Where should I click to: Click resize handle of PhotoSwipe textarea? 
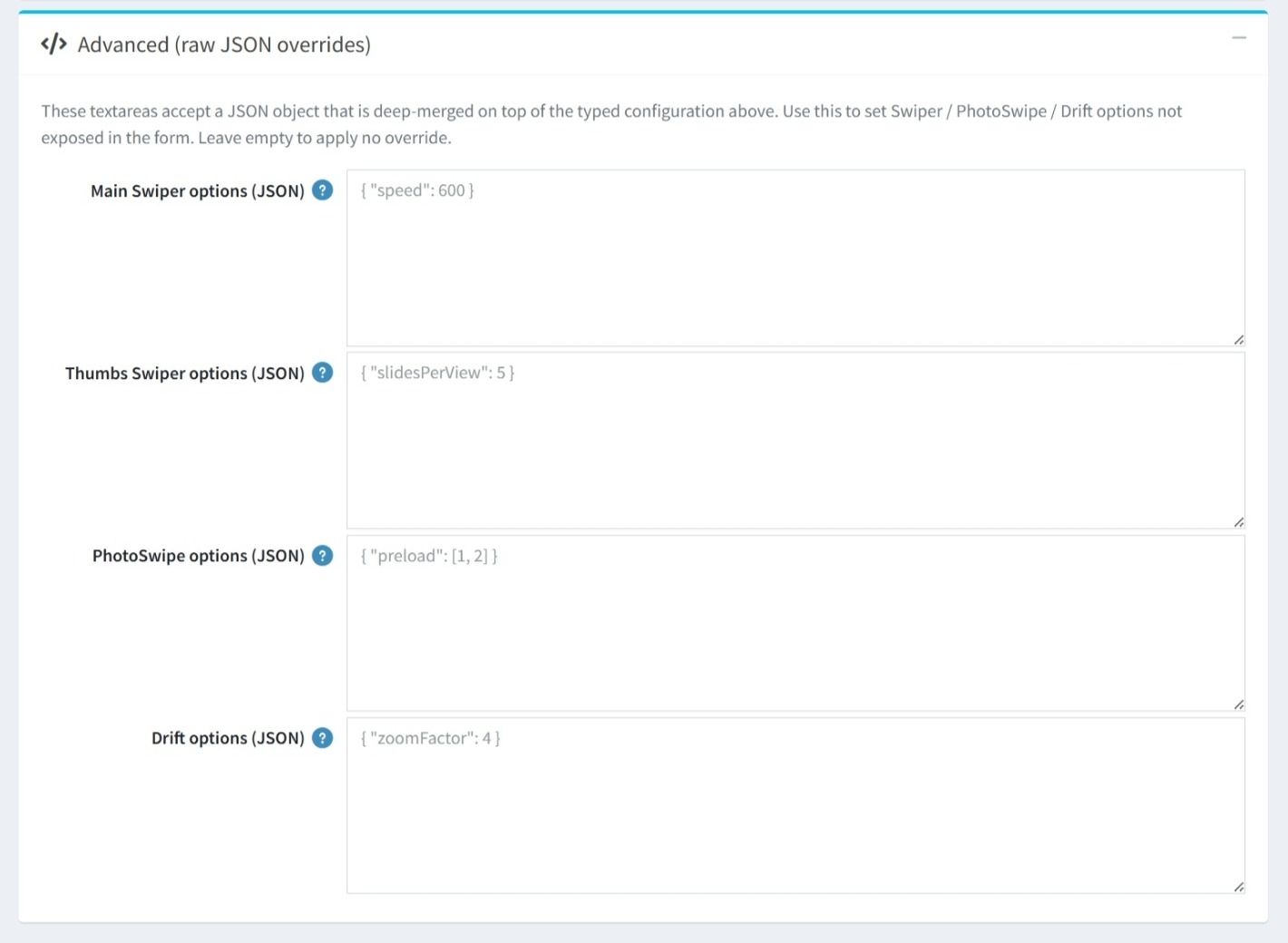pos(1238,704)
